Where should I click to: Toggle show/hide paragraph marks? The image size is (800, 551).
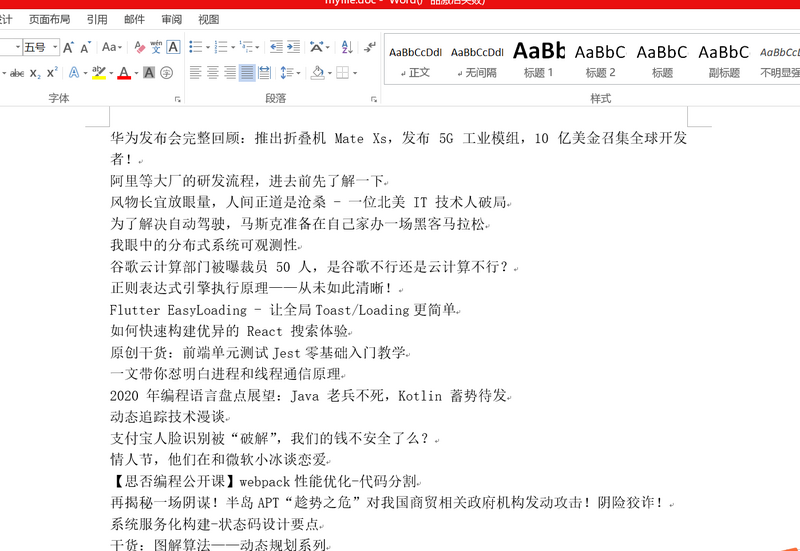370,47
